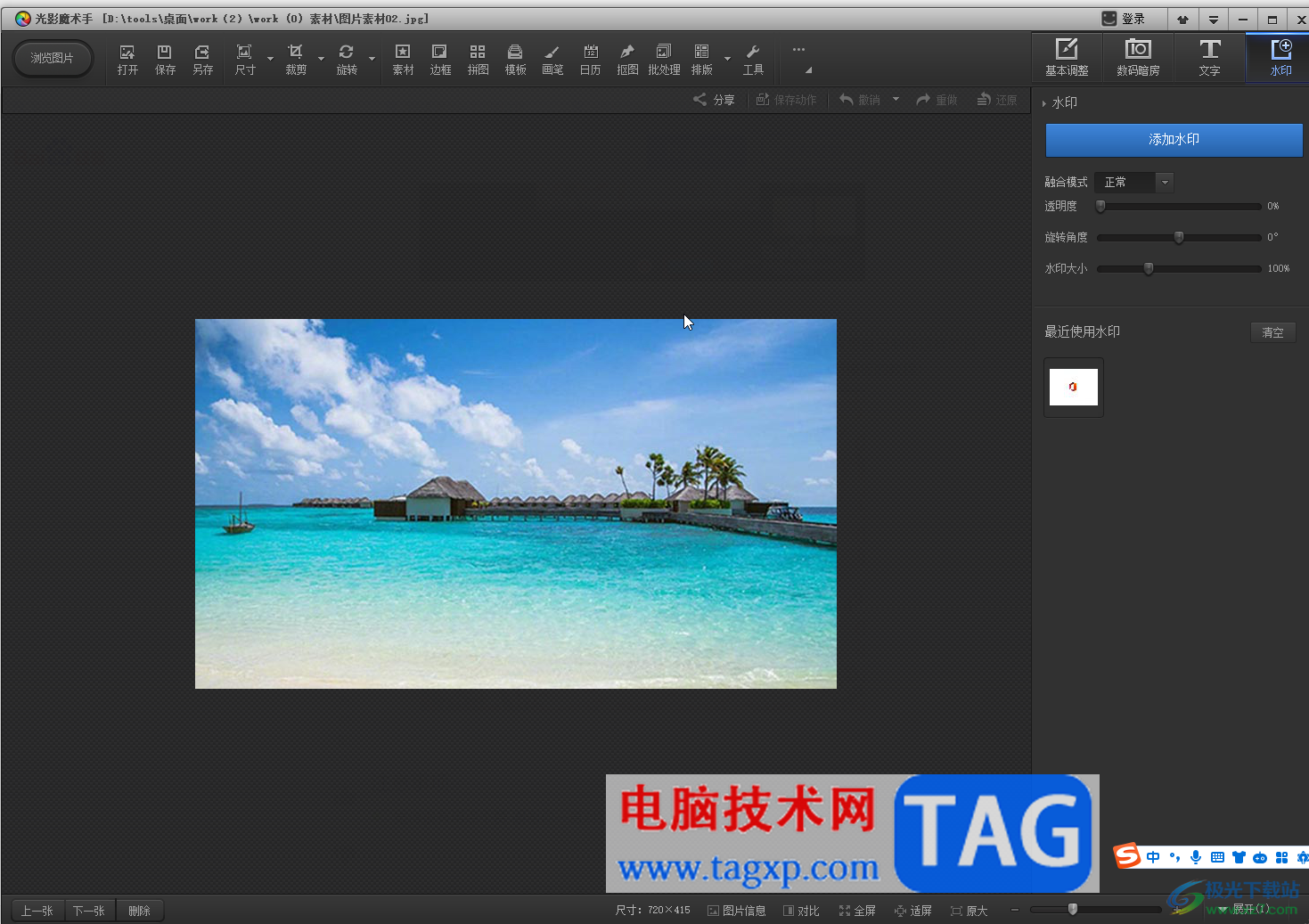Image resolution: width=1309 pixels, height=924 pixels.
Task: Fit image with 适屏 (Fit screen)
Action: [x=913, y=911]
